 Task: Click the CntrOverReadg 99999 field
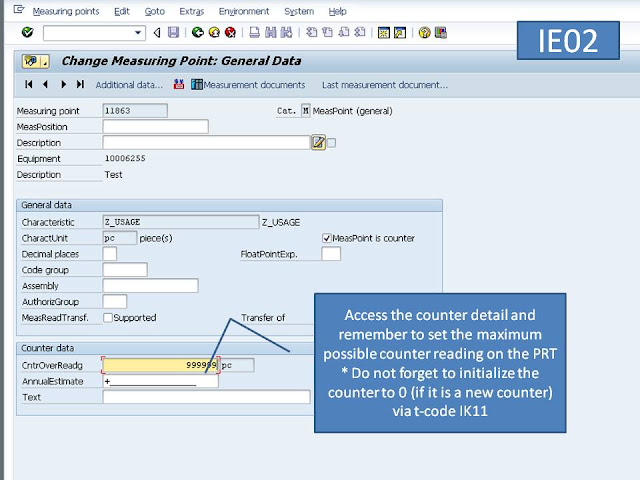[x=161, y=365]
